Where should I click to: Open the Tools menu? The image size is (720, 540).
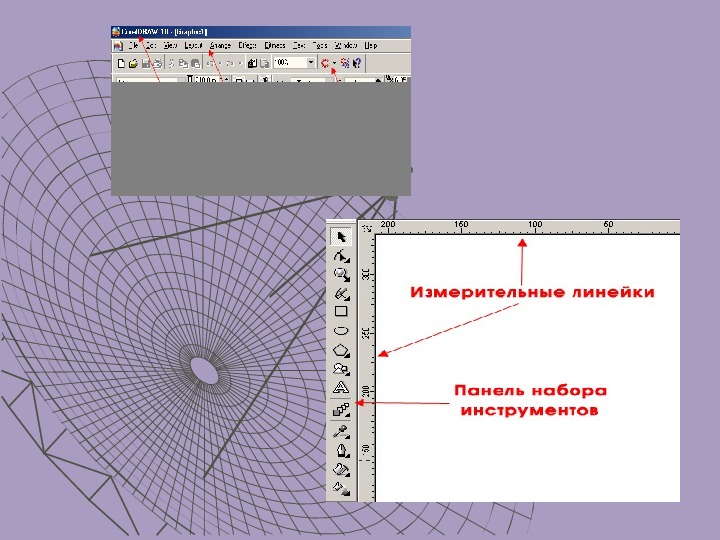(320, 45)
